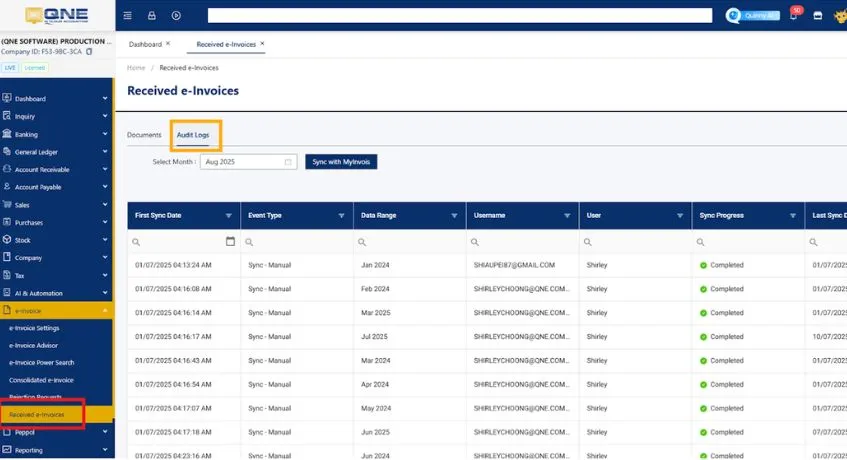Click the Select Month input field

point(248,162)
